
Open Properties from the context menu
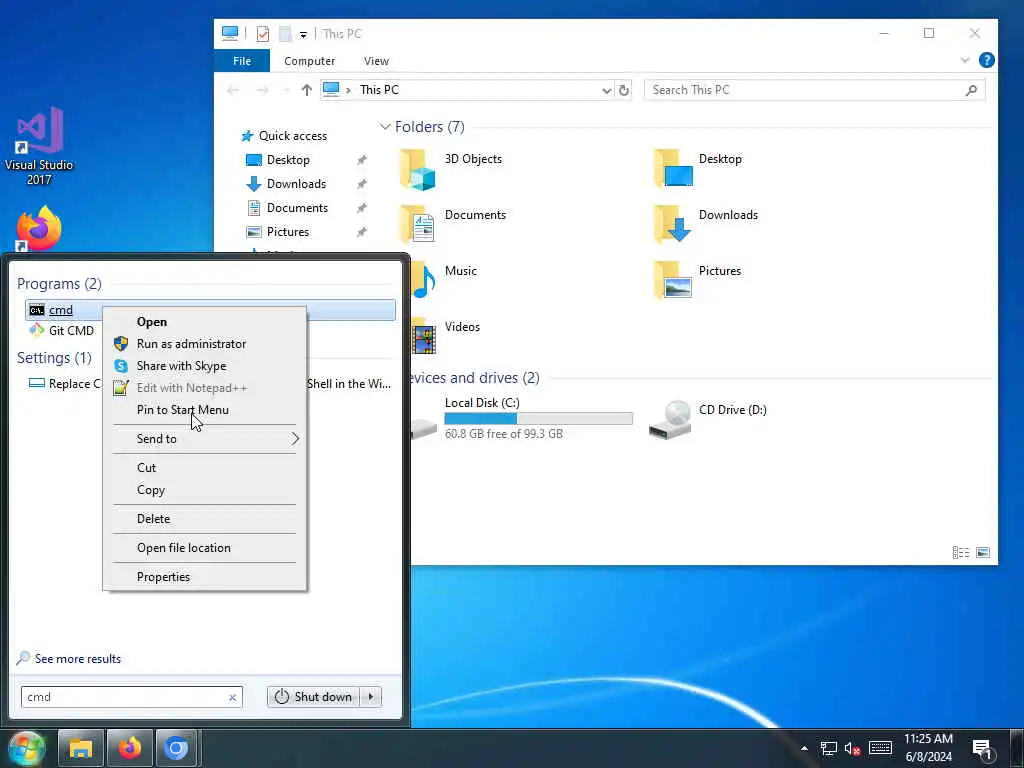[x=204, y=577]
